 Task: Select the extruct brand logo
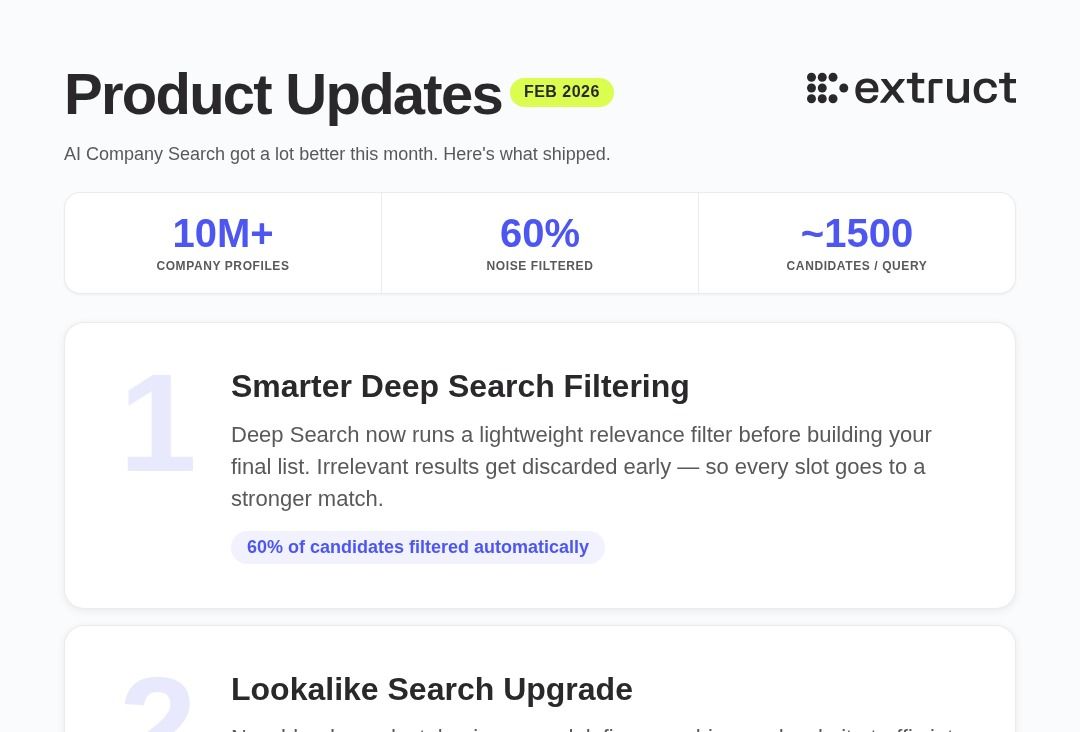pyautogui.click(x=911, y=88)
